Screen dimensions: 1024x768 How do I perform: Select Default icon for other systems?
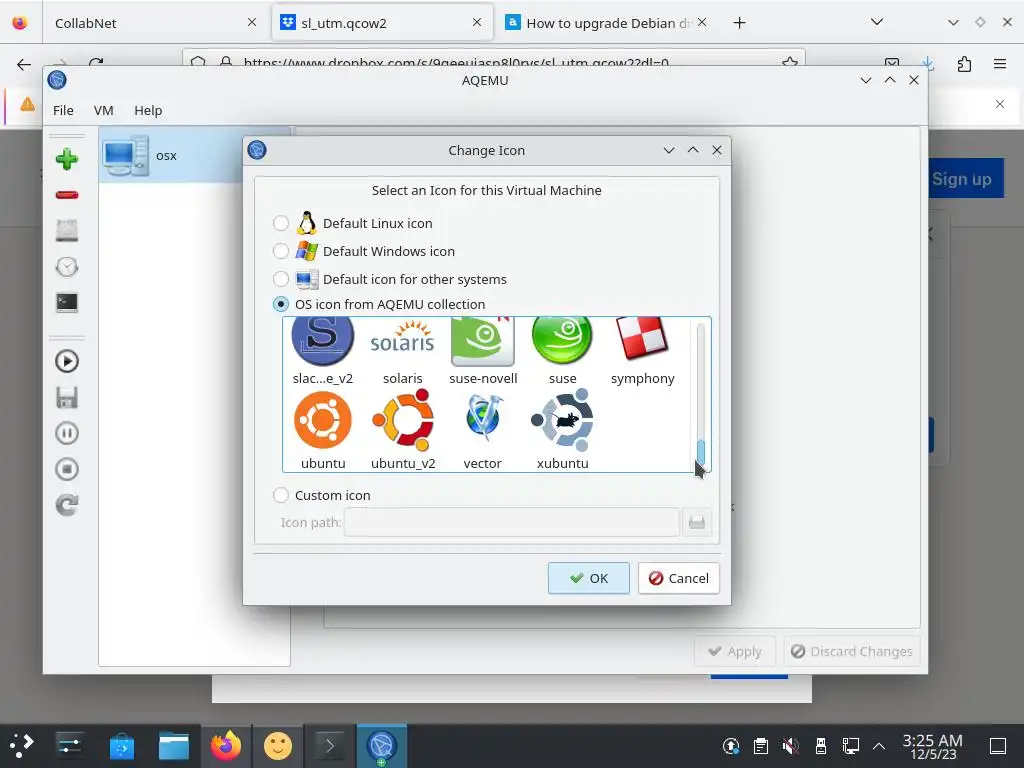(x=281, y=280)
